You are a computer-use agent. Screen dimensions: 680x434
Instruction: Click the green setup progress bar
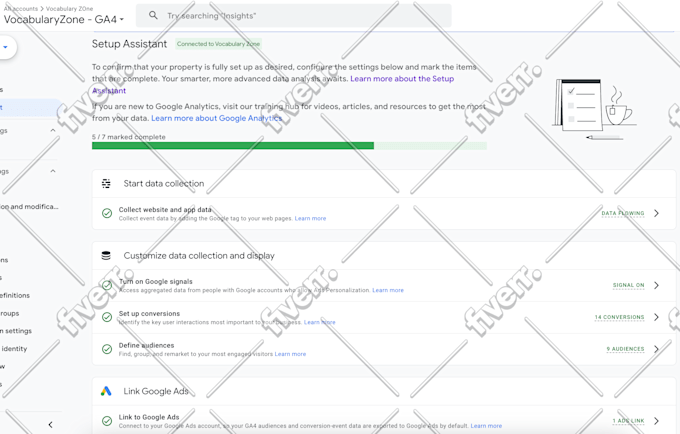[289, 146]
